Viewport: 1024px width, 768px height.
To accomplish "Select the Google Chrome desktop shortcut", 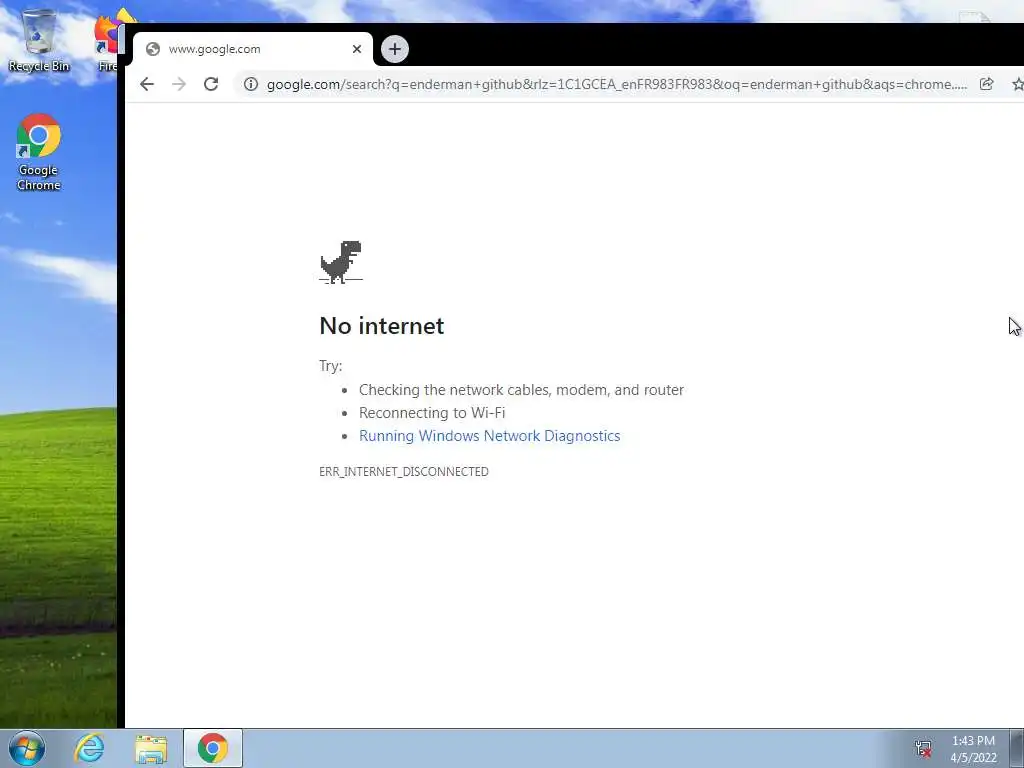I will pyautogui.click(x=39, y=153).
